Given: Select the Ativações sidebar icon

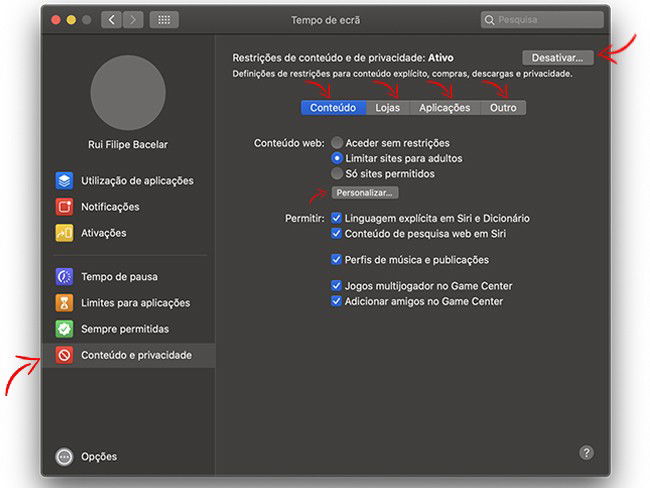Looking at the screenshot, I should (64, 233).
